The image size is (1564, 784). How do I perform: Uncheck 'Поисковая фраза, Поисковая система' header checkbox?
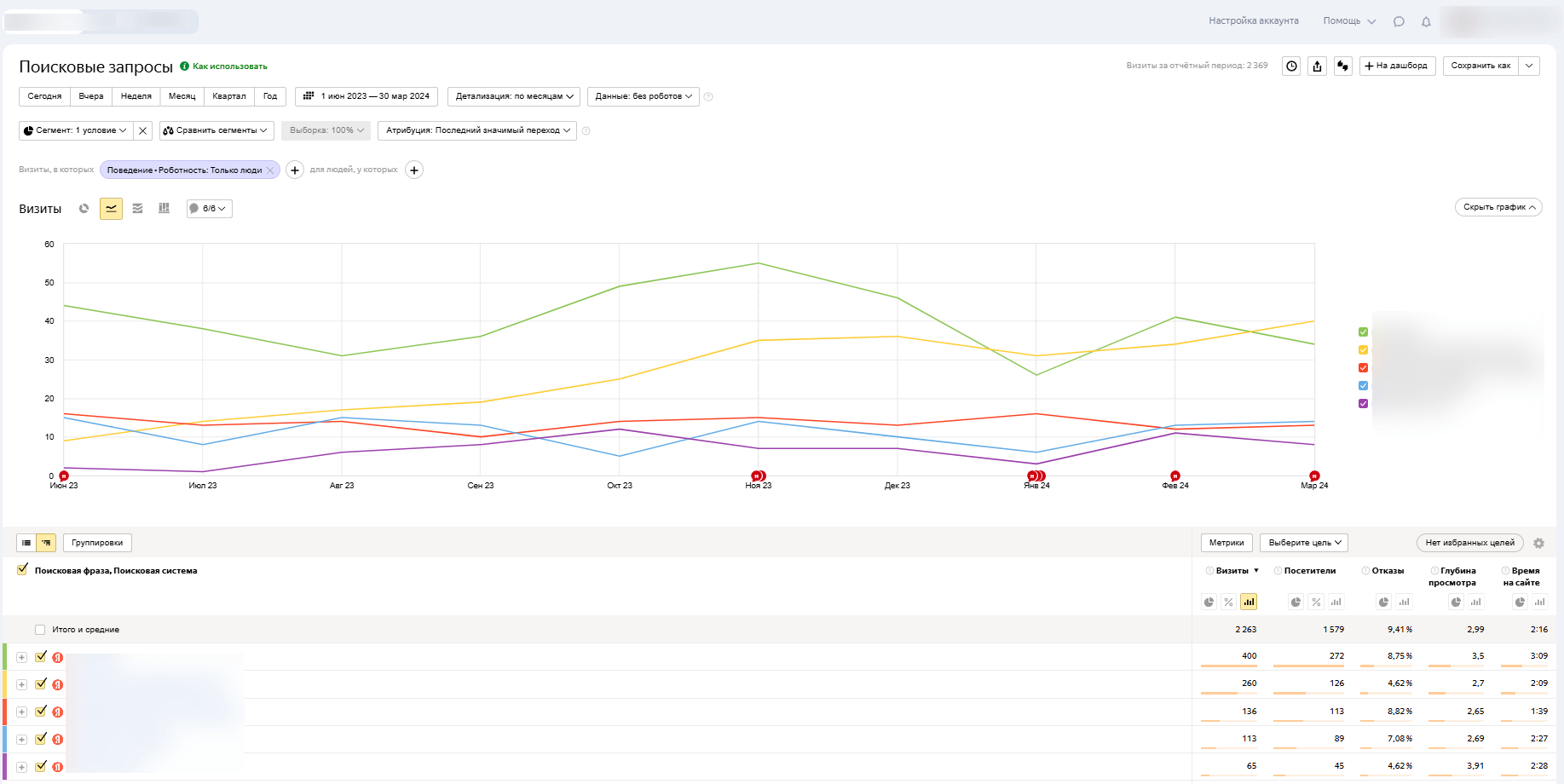coord(22,570)
